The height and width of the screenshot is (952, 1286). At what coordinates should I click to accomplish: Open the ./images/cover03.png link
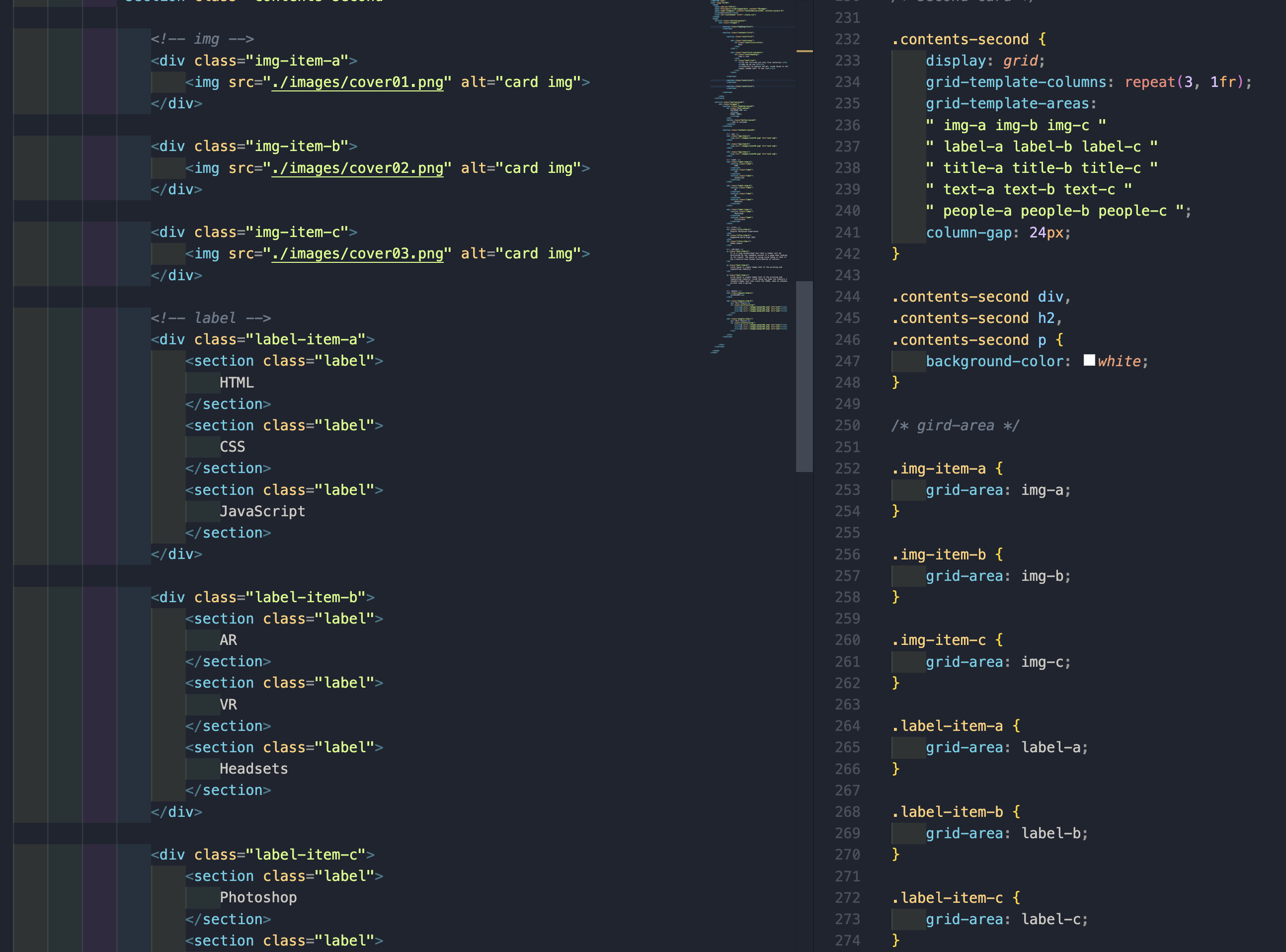point(357,254)
